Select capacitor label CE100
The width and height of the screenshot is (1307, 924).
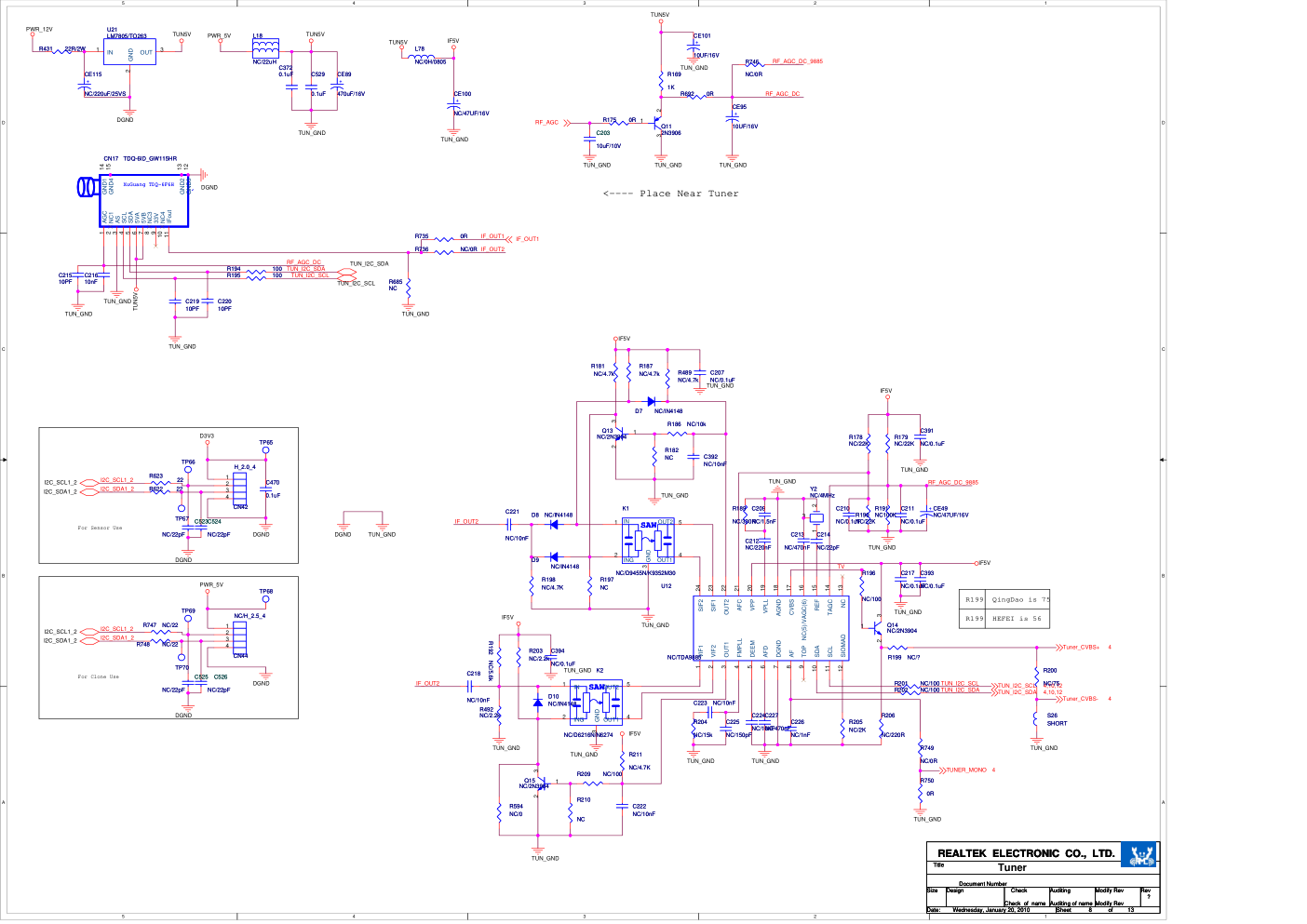click(463, 94)
